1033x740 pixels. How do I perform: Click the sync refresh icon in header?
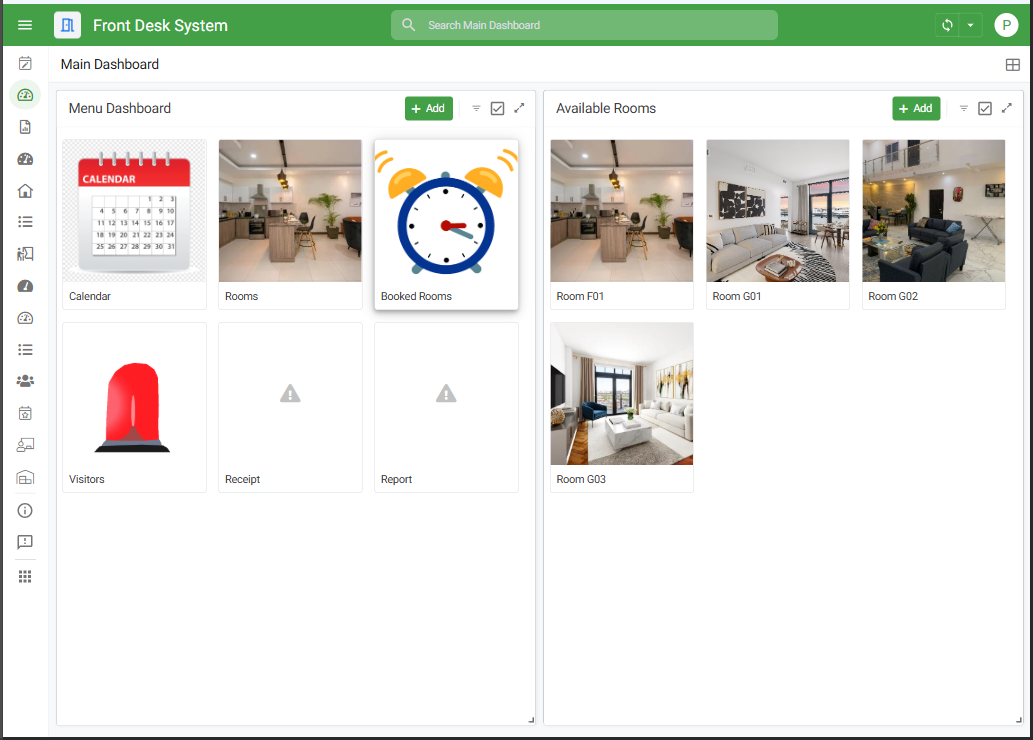coord(947,25)
